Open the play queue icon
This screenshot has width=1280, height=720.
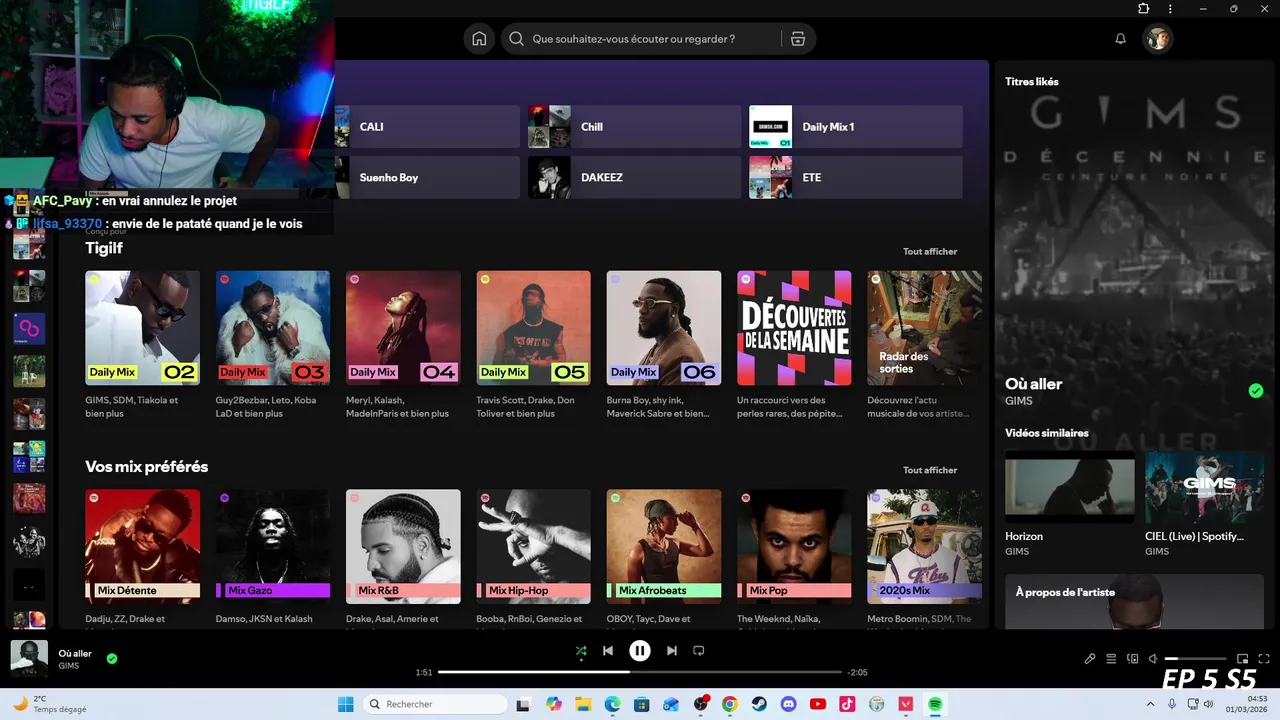(1111, 659)
